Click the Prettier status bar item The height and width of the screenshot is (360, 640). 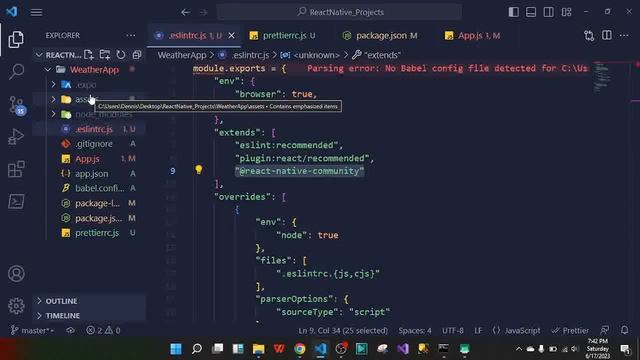tap(570, 330)
